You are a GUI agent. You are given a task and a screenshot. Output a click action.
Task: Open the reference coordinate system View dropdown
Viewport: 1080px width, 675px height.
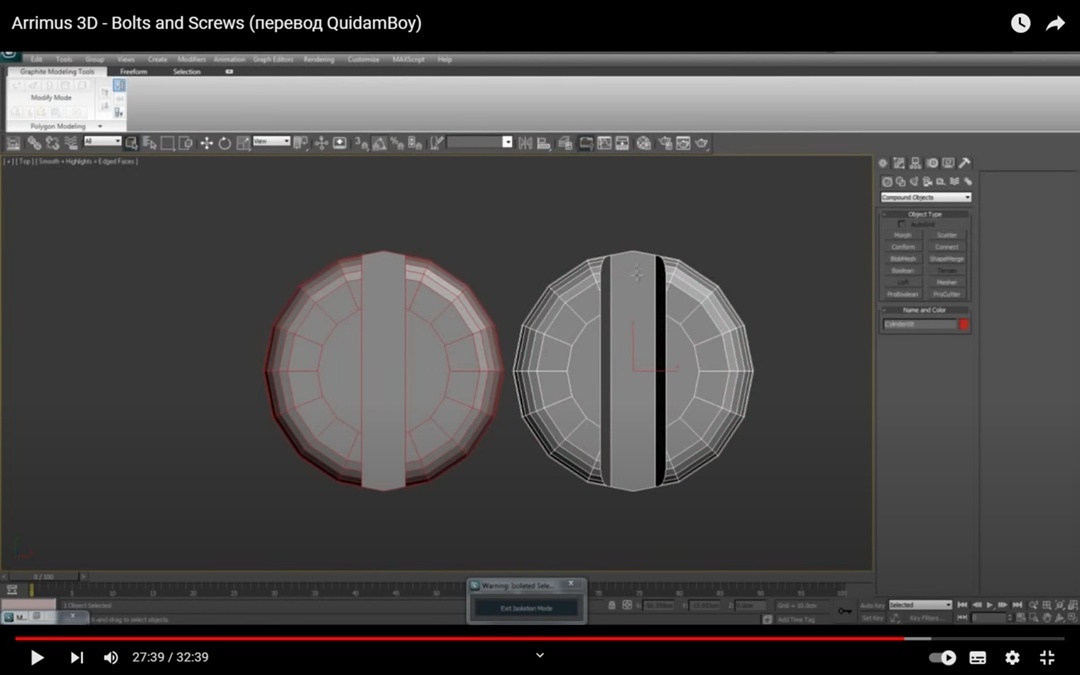271,141
